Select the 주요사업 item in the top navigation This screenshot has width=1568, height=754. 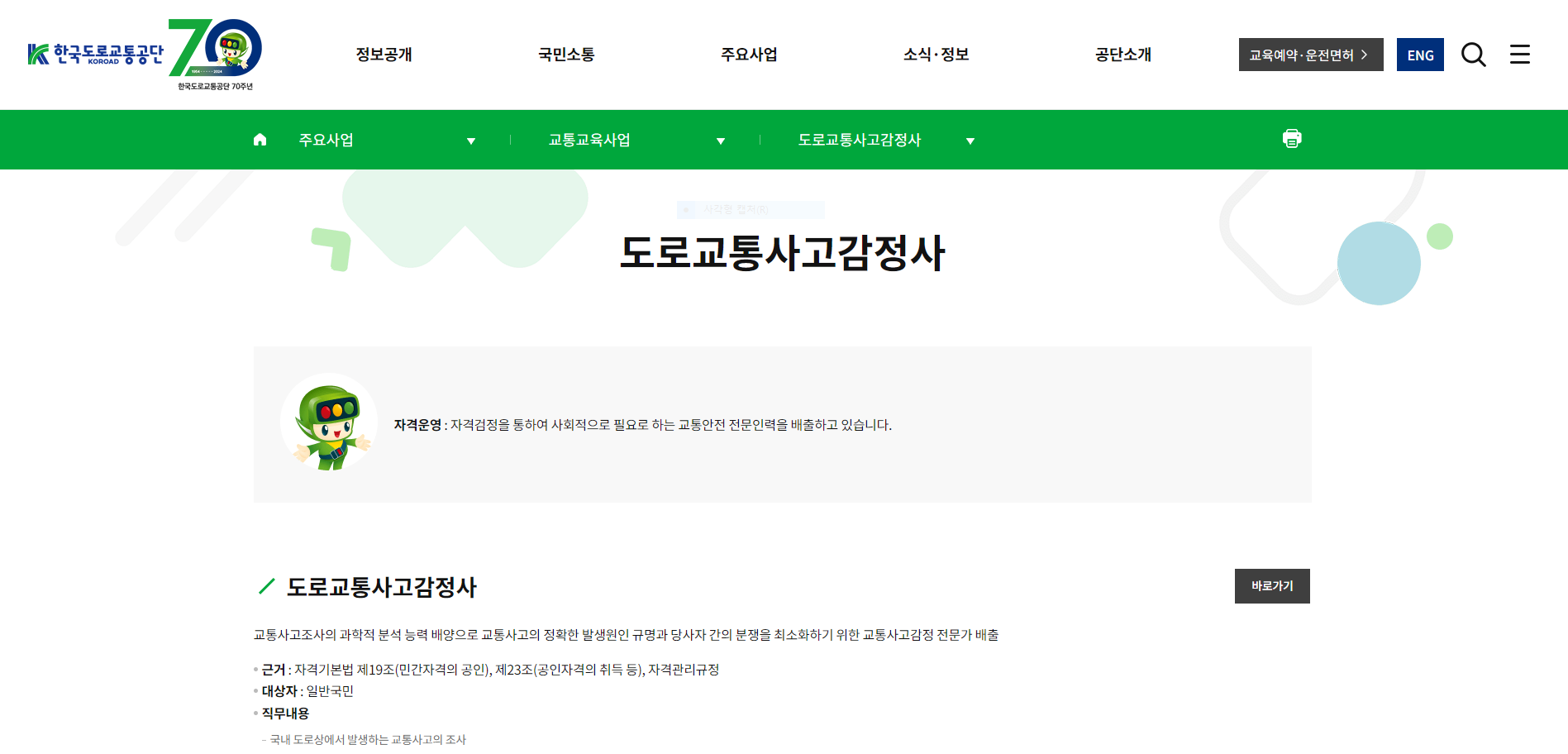(749, 55)
